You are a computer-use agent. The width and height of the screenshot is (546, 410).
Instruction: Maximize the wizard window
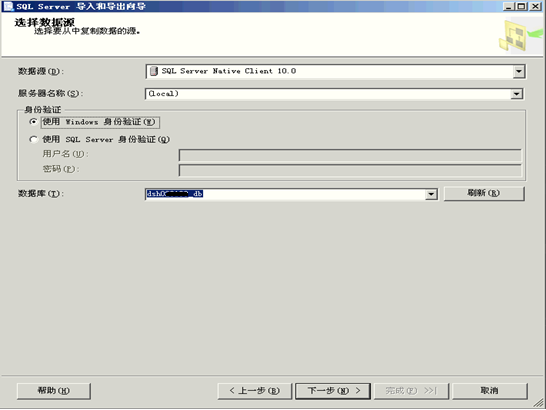pyautogui.click(x=522, y=6)
